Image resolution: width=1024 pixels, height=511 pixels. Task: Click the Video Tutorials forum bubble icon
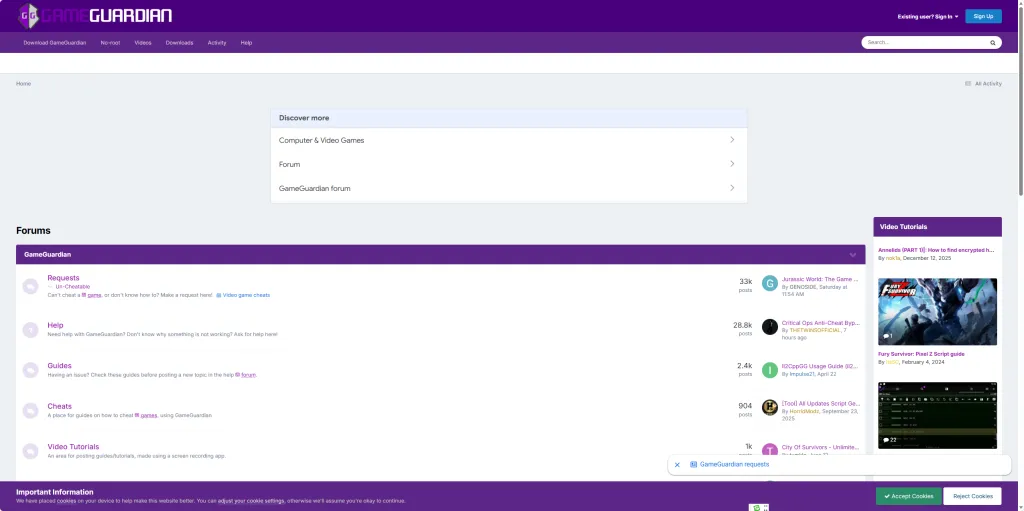31,451
